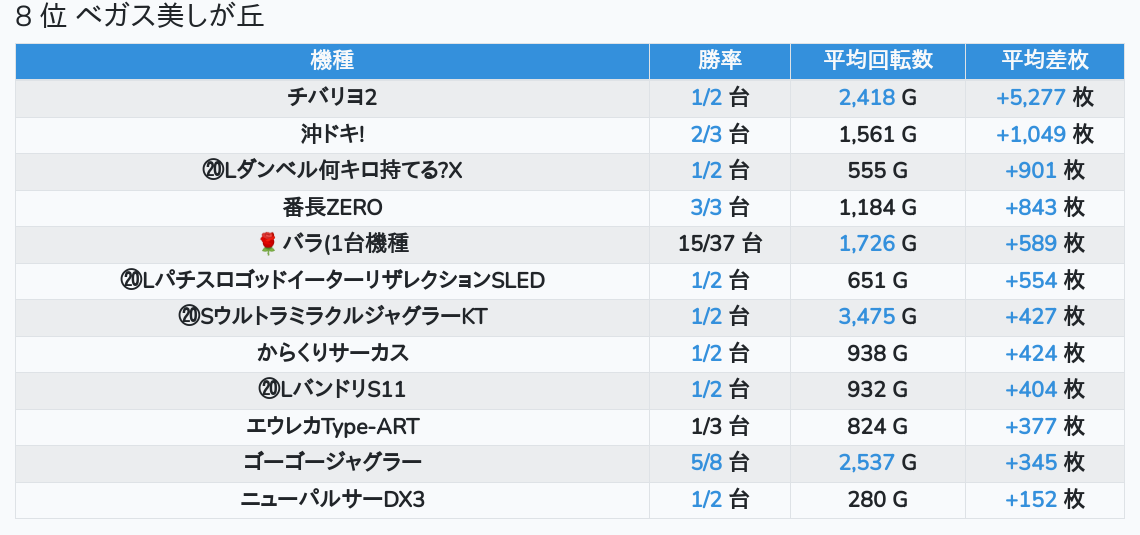The height and width of the screenshot is (535, 1140).
Task: Click the 8位 ベガス美しが丘 heading
Action: click(x=140, y=17)
